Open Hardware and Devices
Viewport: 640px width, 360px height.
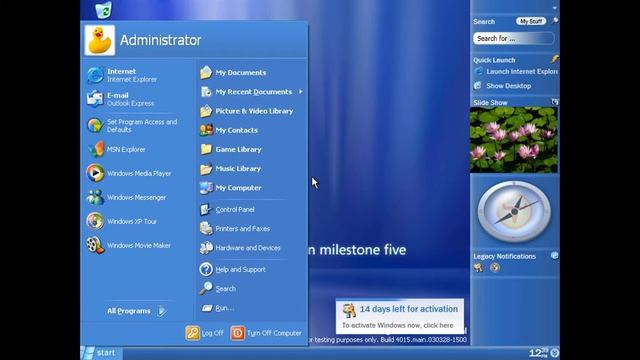point(240,248)
